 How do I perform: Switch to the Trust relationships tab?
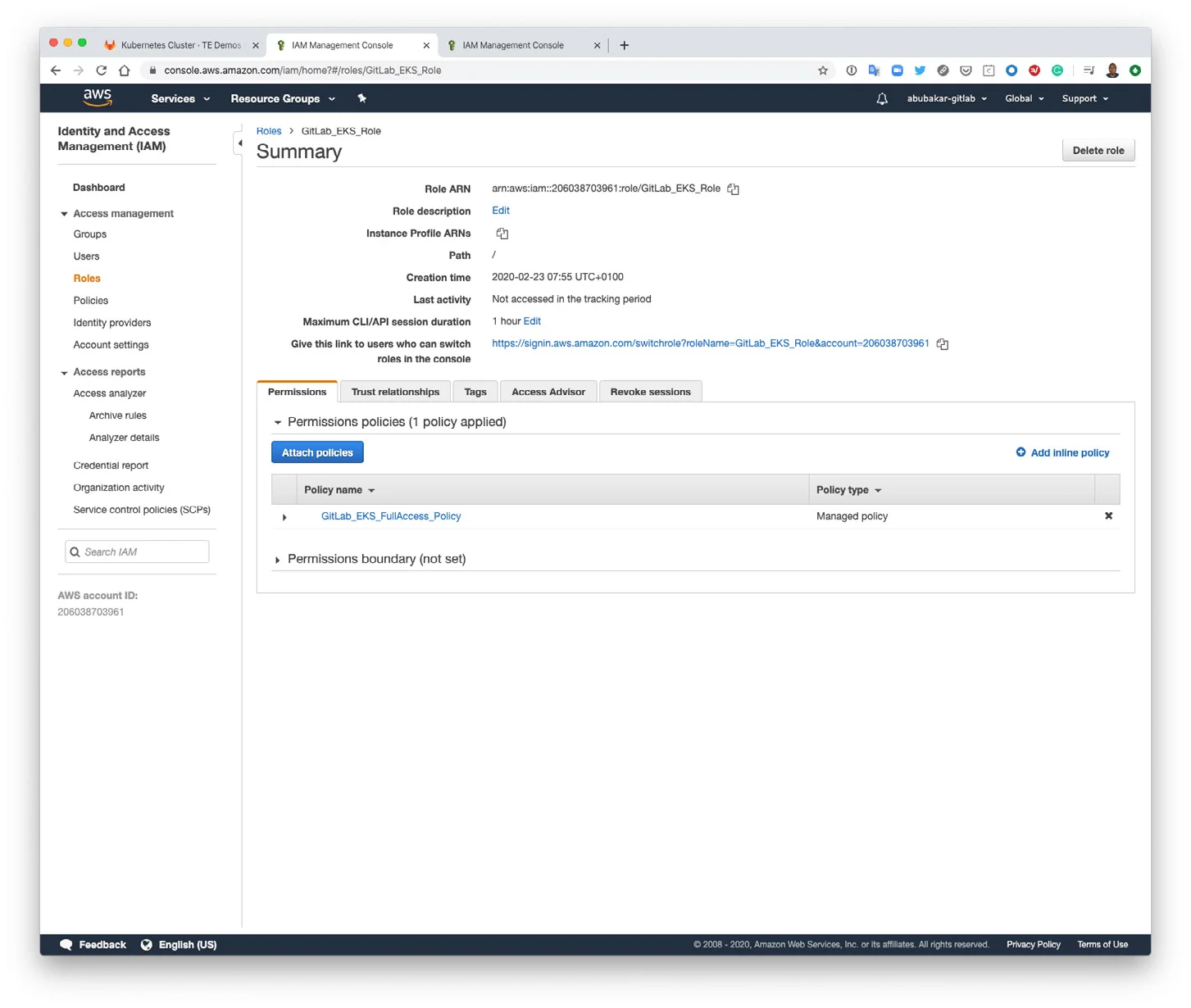click(395, 392)
